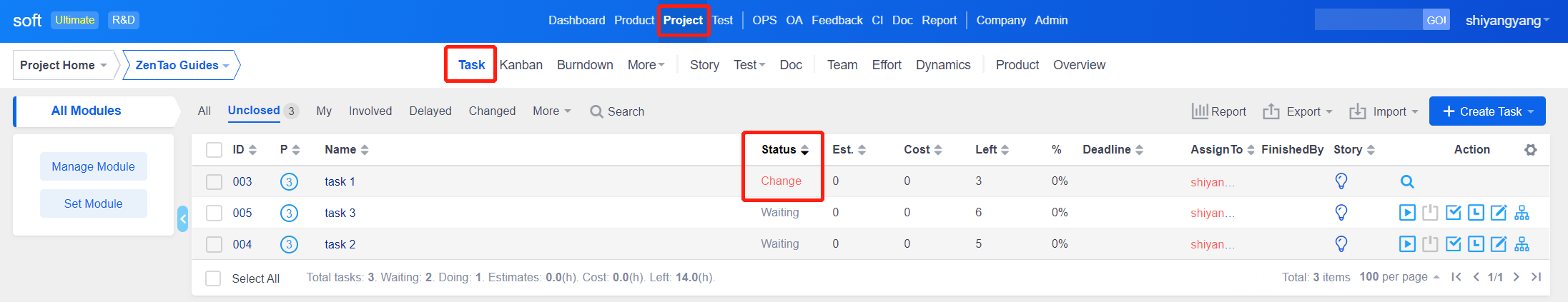Edit task 3 with the pencil icon
The height and width of the screenshot is (302, 1568).
click(x=1499, y=213)
